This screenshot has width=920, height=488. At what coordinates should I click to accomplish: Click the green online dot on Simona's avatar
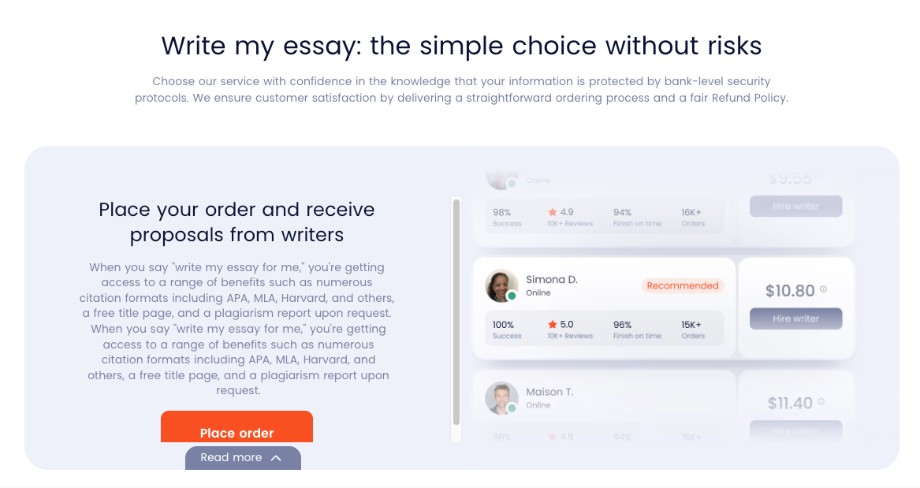[512, 296]
